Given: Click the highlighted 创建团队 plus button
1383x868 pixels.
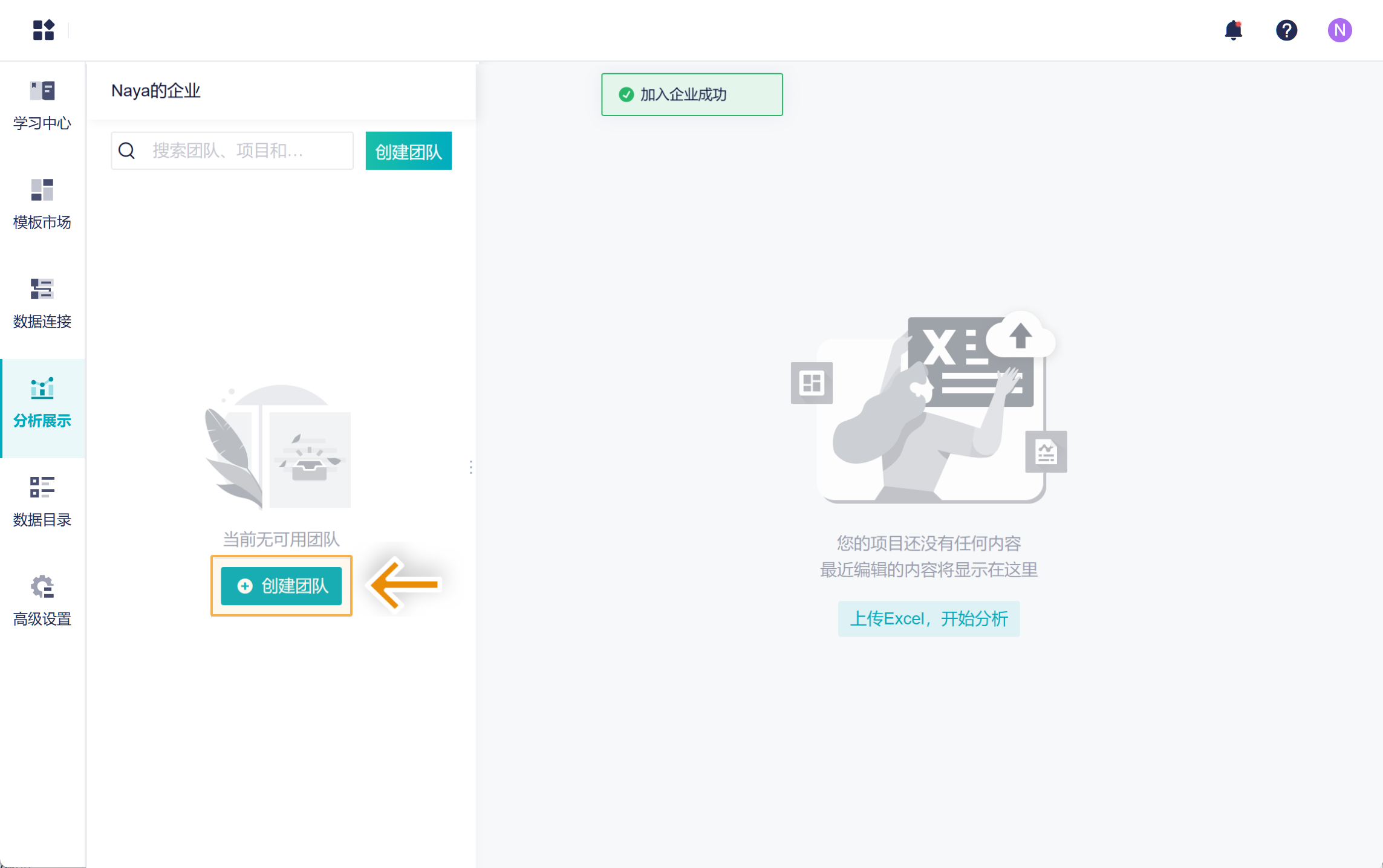Looking at the screenshot, I should pyautogui.click(x=281, y=585).
